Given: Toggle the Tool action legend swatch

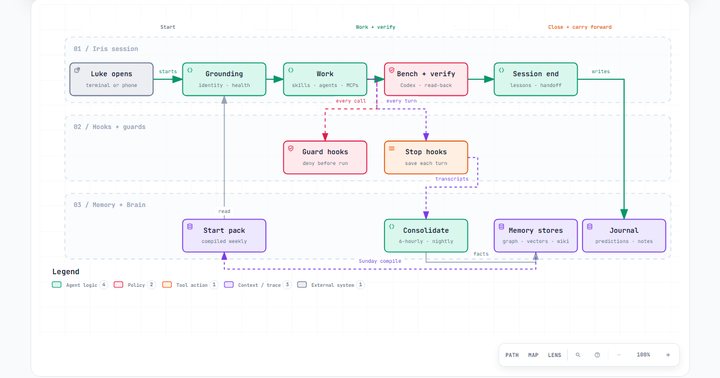Looking at the screenshot, I should pyautogui.click(x=167, y=285).
